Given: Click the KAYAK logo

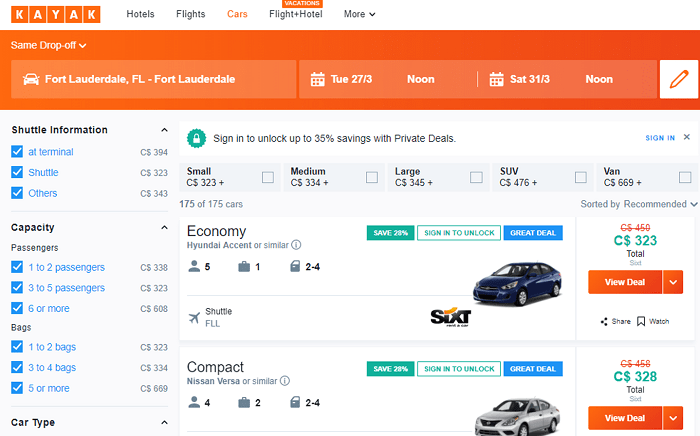Looking at the screenshot, I should [x=55, y=14].
